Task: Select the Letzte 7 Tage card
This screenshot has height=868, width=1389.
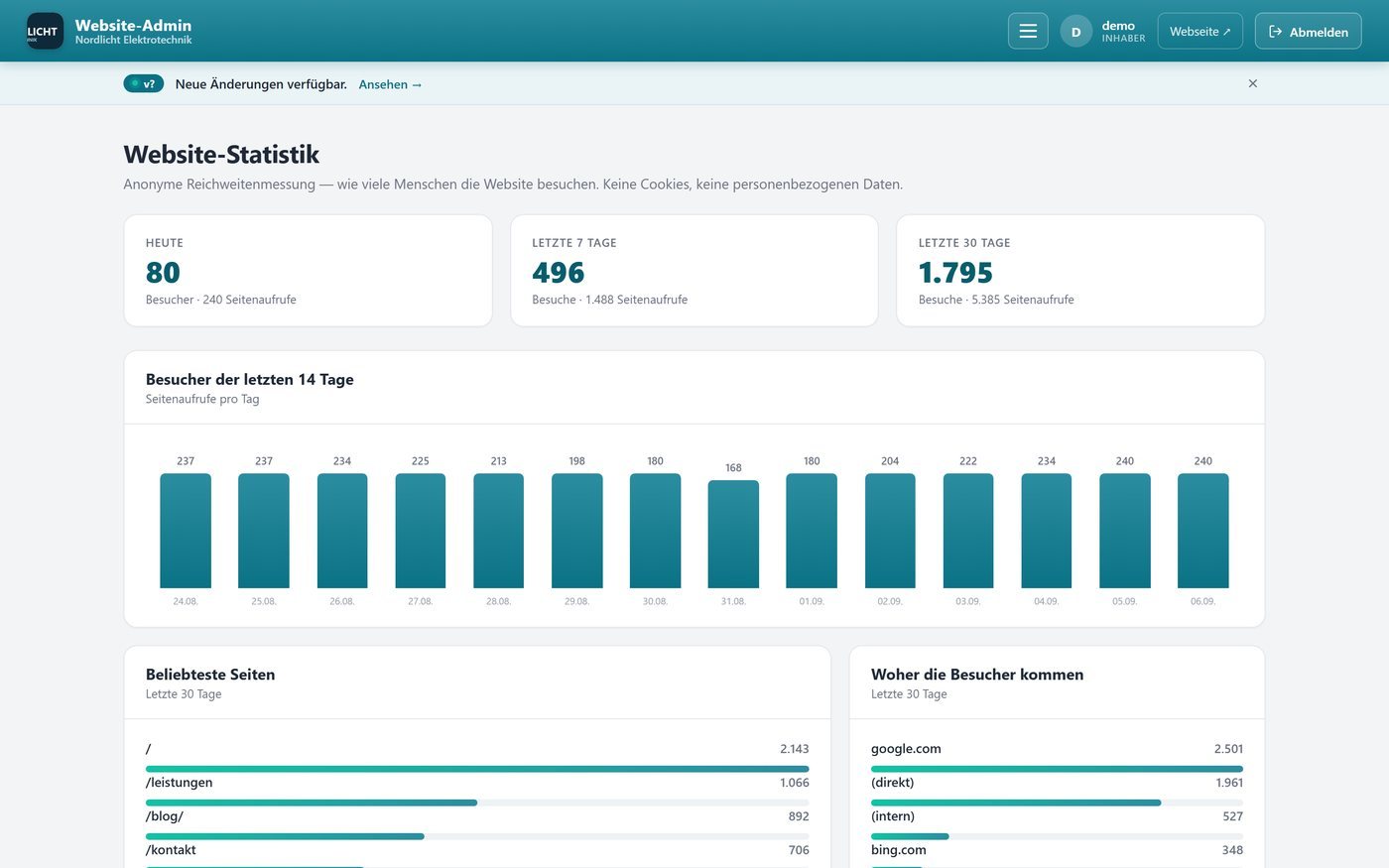Action: (694, 271)
